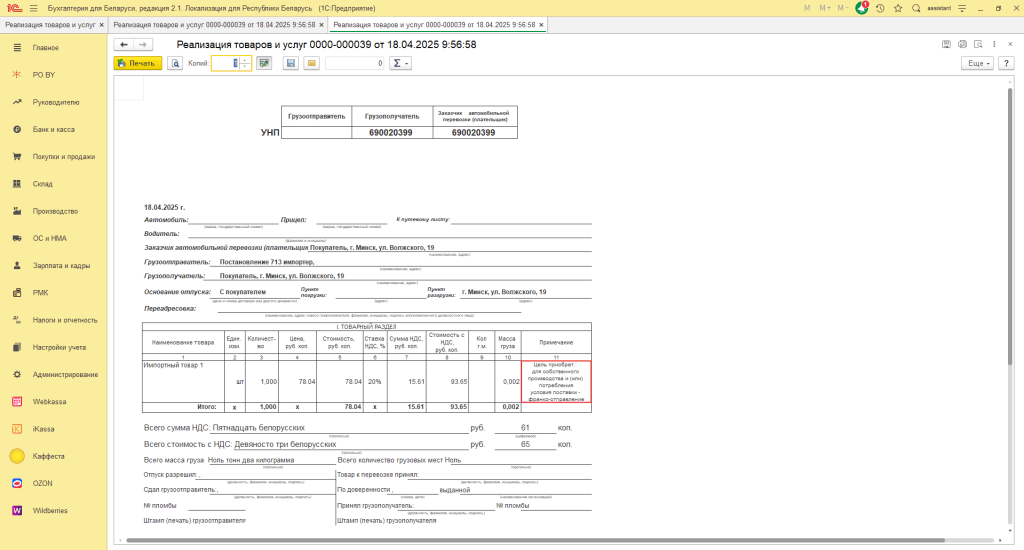Open the PO.BY section

54,75
